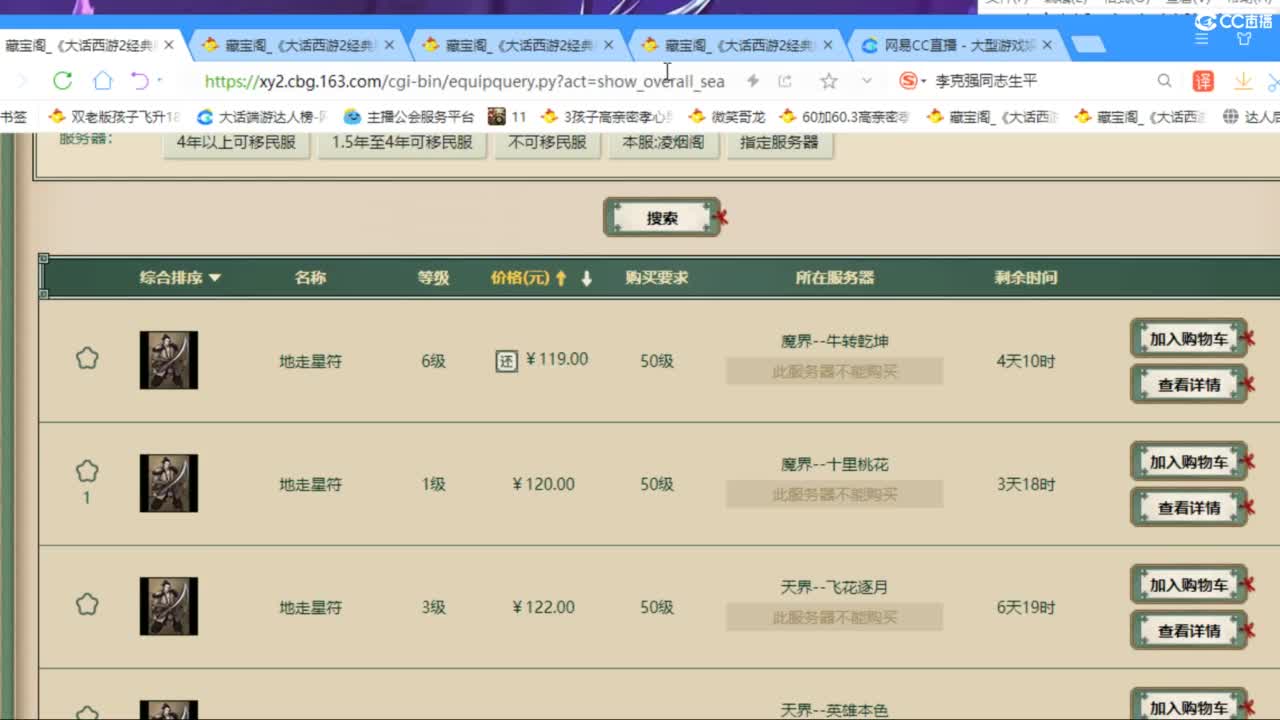Click 地走星符 name in the 6级 row
The width and height of the screenshot is (1280, 720).
click(310, 361)
